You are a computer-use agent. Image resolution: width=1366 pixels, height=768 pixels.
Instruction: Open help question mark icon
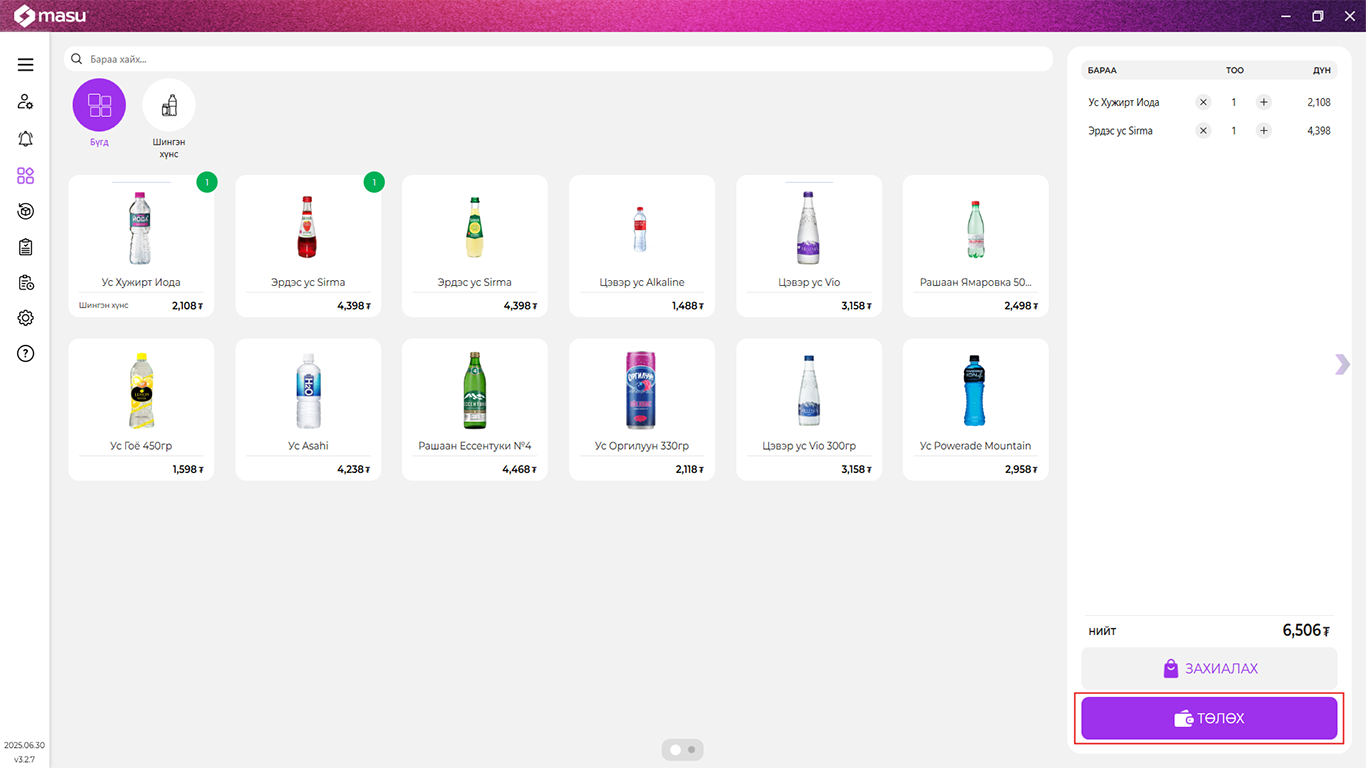[x=26, y=353]
